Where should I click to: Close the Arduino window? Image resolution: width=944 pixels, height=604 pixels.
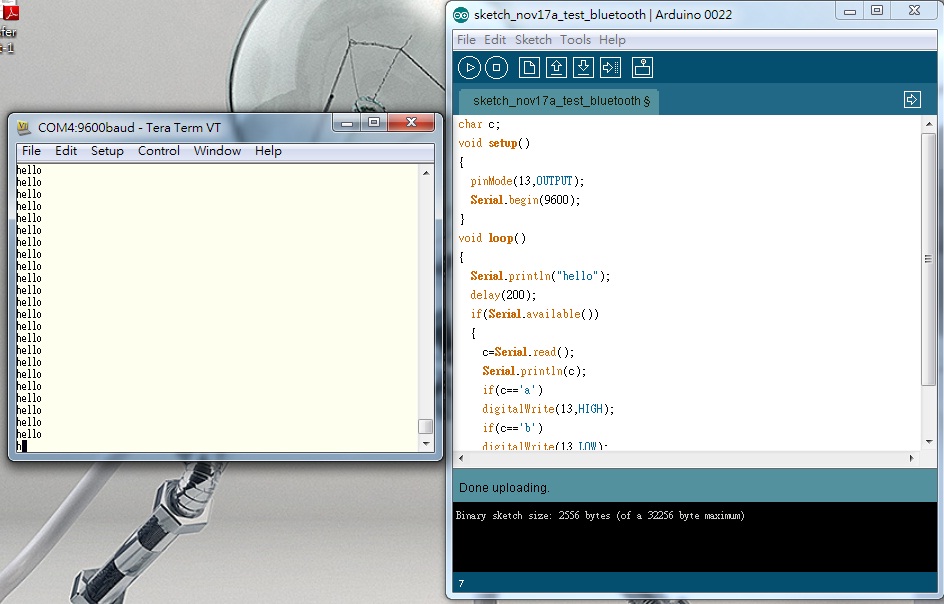[x=914, y=11]
